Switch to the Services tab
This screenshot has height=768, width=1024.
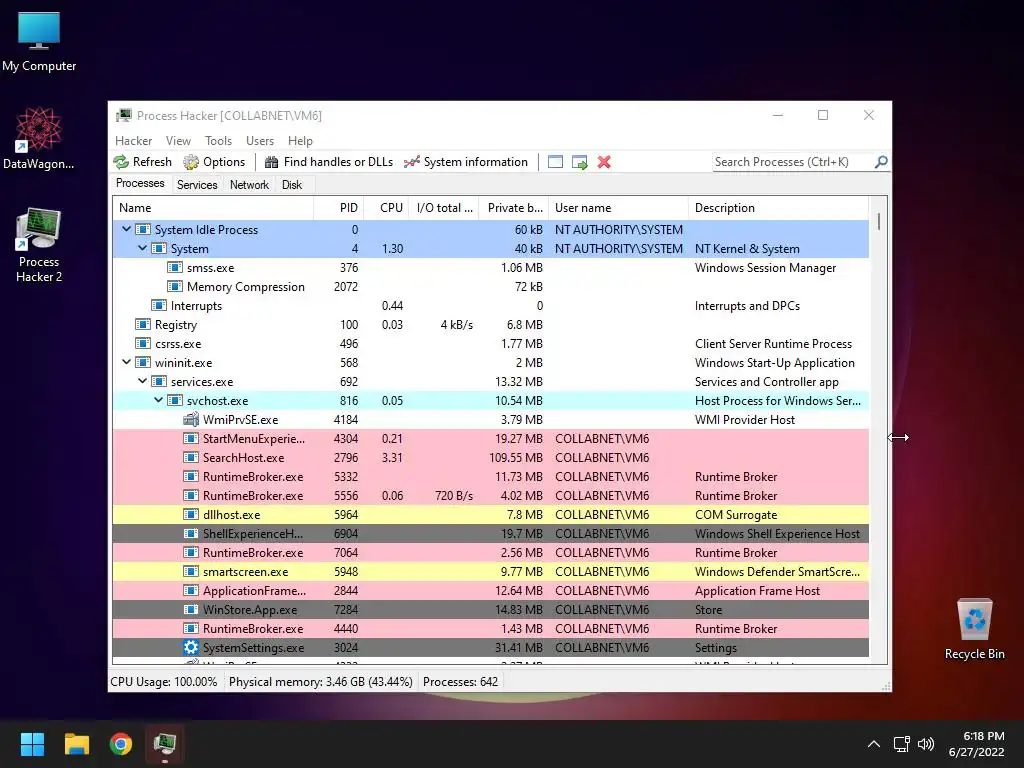pos(197,185)
